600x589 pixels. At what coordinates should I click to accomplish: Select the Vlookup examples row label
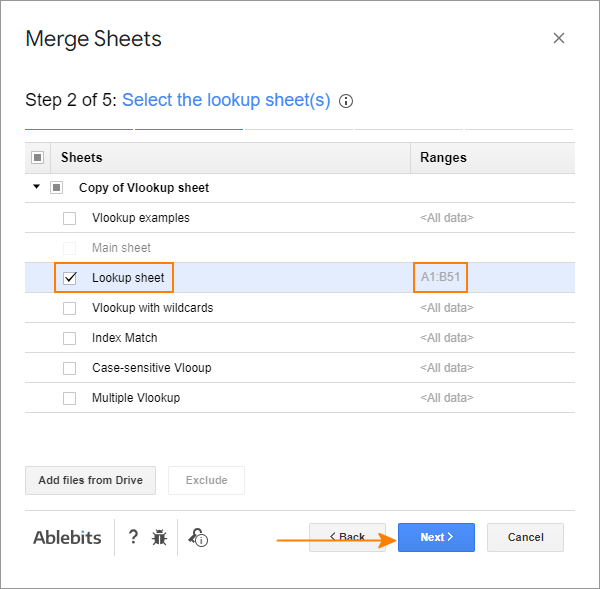click(x=141, y=218)
